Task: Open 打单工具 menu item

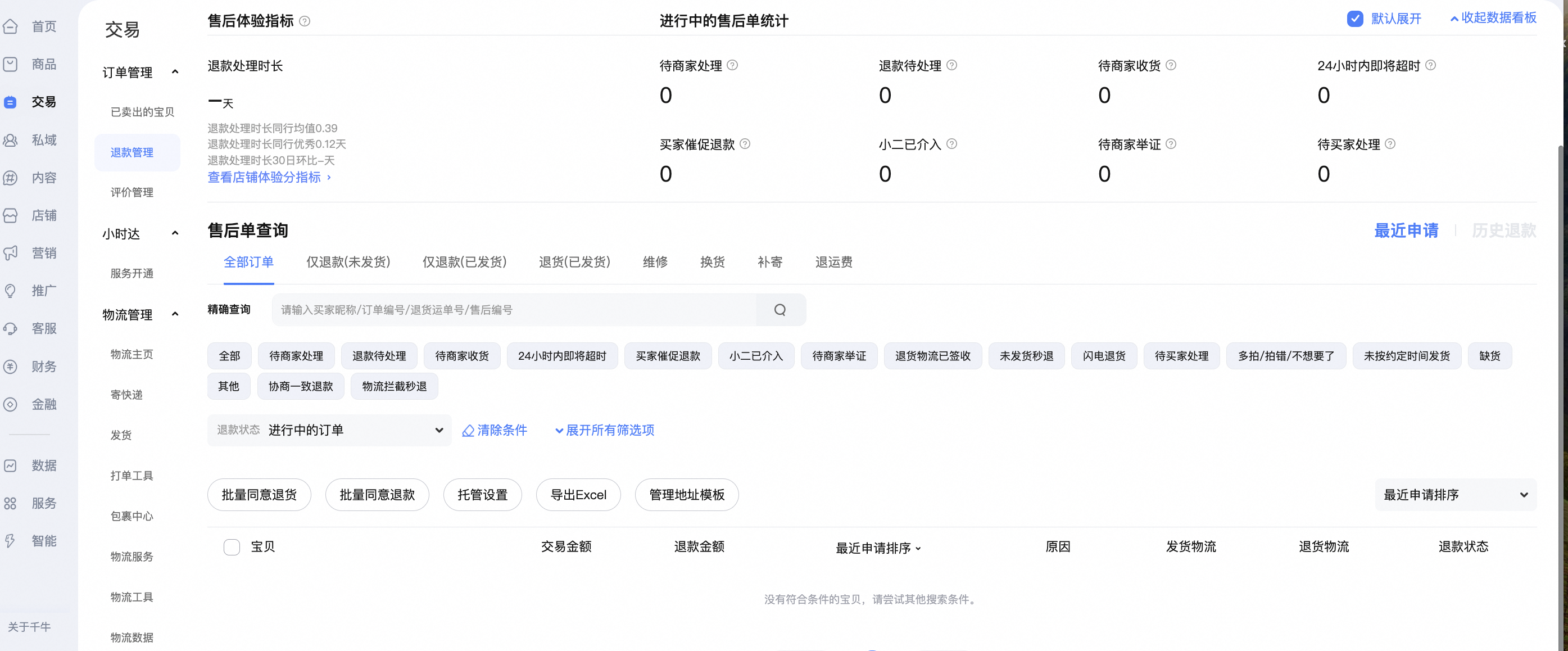Action: tap(132, 476)
